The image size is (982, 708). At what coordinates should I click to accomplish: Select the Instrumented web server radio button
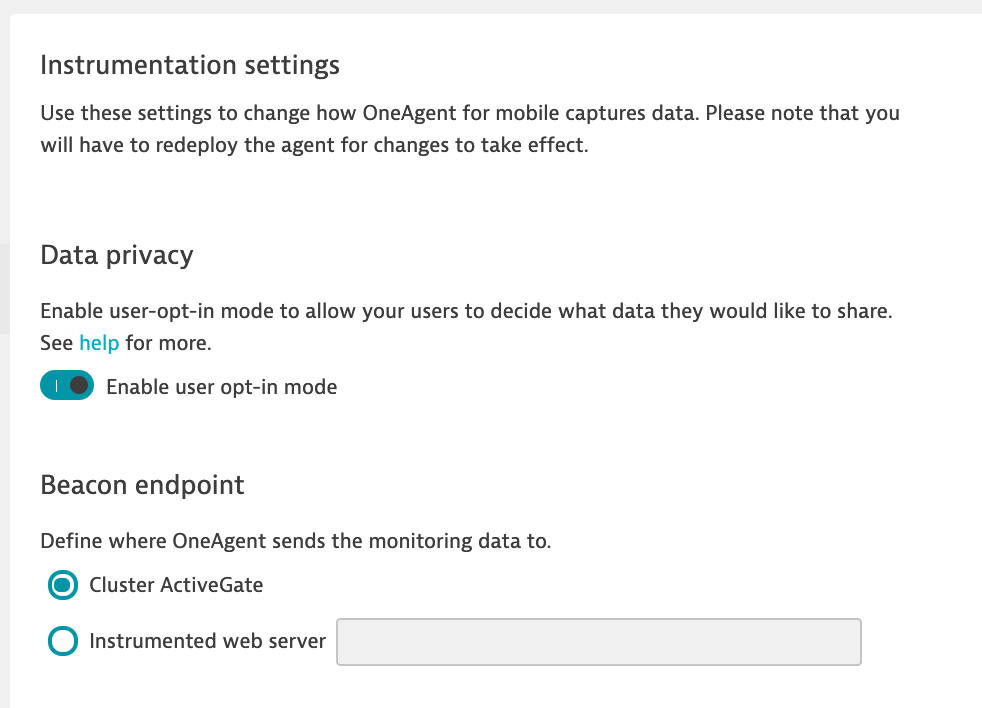point(63,641)
